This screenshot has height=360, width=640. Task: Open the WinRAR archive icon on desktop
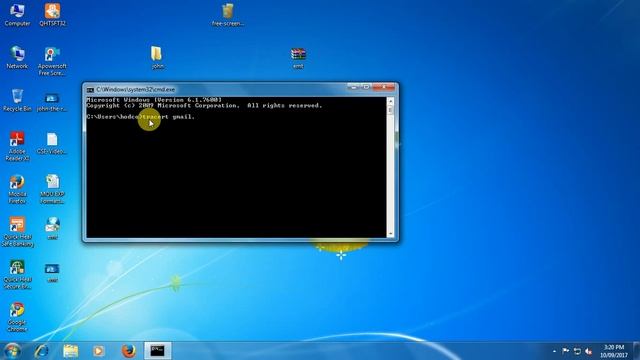tap(298, 58)
